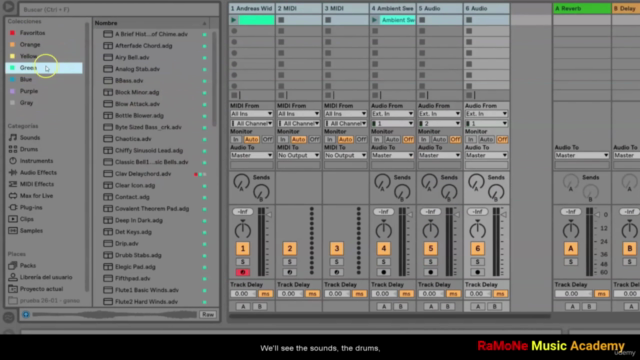Launch the clip on track 1 Andreas Wid
This screenshot has height=360, width=640.
(x=233, y=20)
